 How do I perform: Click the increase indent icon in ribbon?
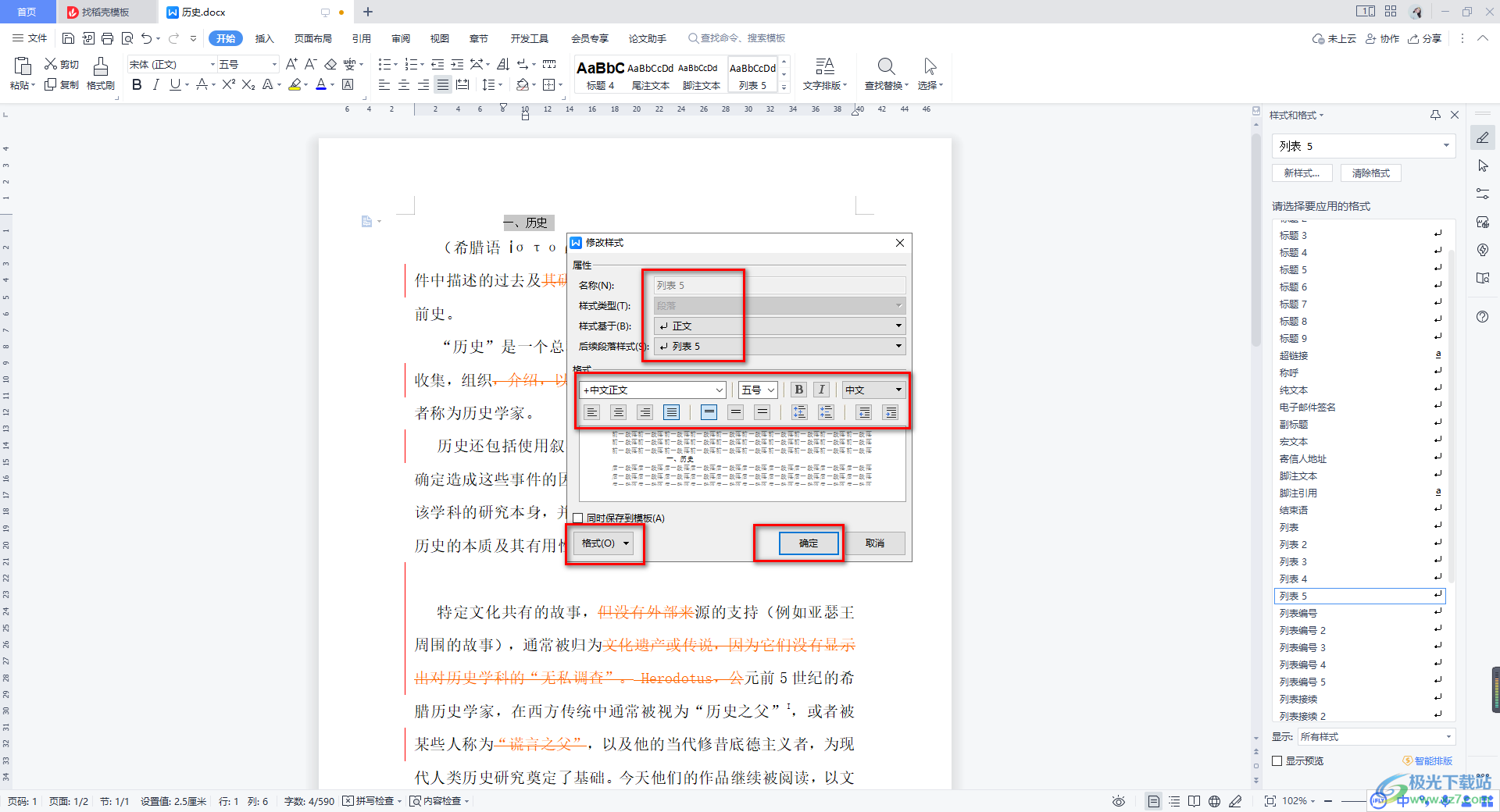457,64
